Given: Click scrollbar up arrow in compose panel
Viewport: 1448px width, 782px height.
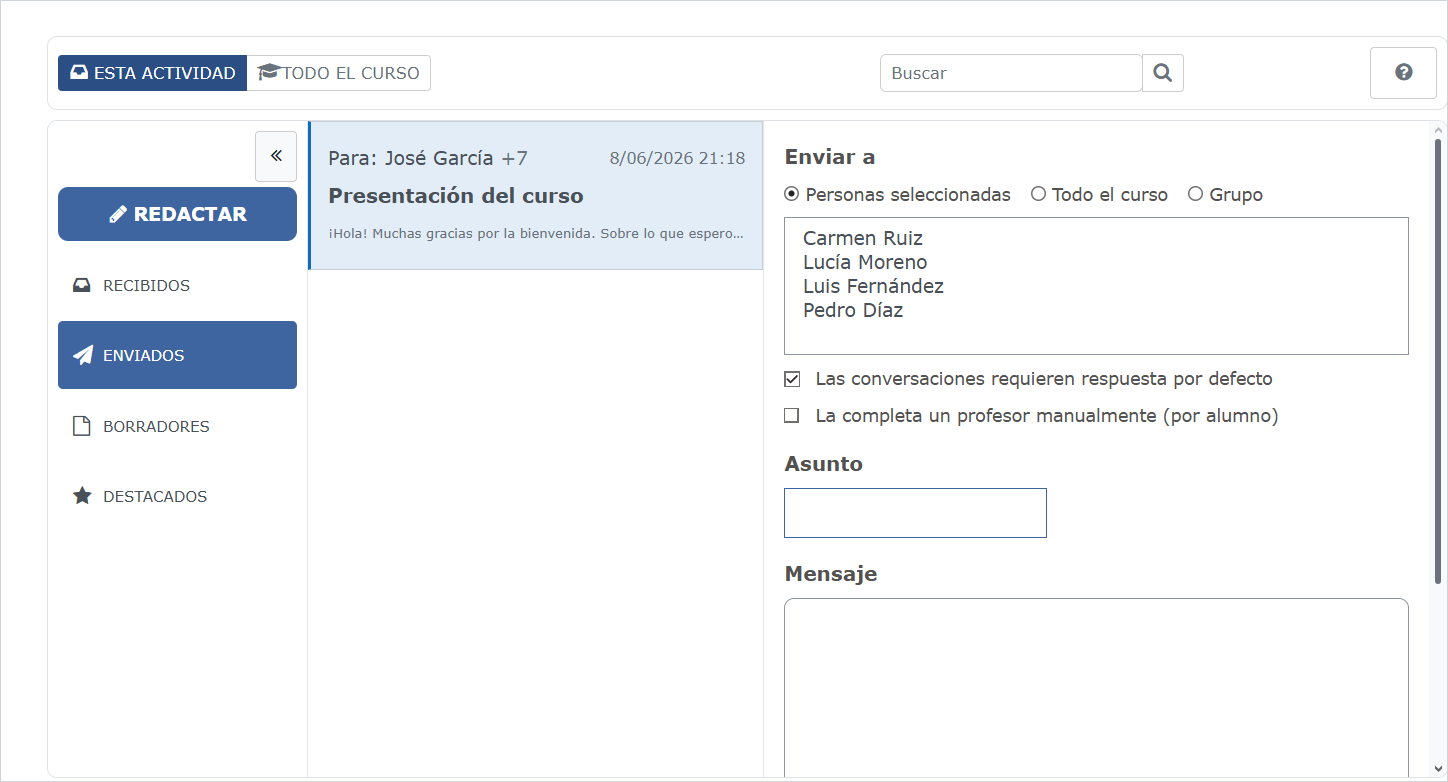Looking at the screenshot, I should click(x=1438, y=130).
